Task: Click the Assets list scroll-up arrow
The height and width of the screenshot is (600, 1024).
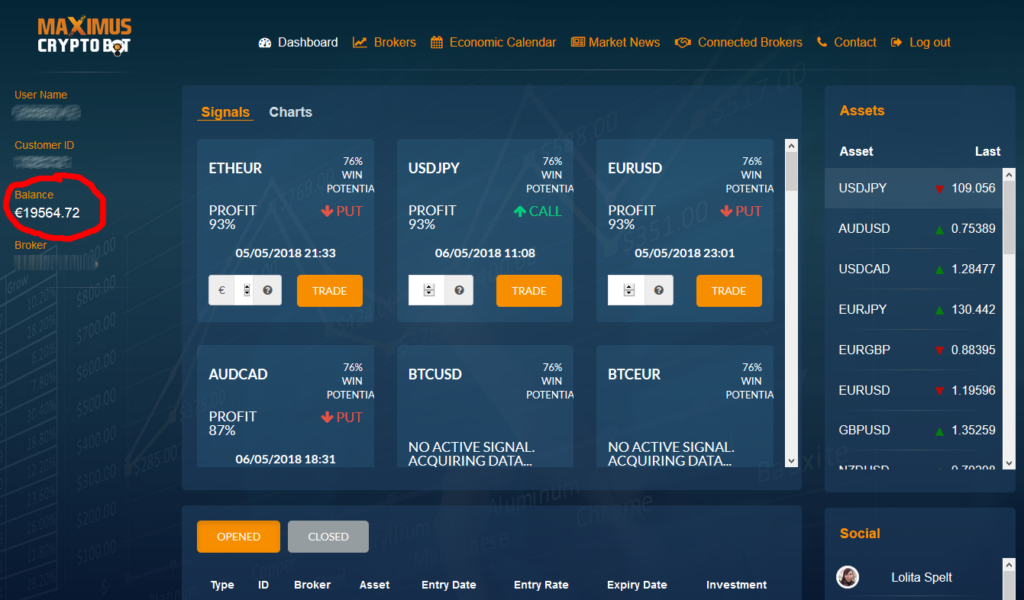Action: [x=1009, y=175]
